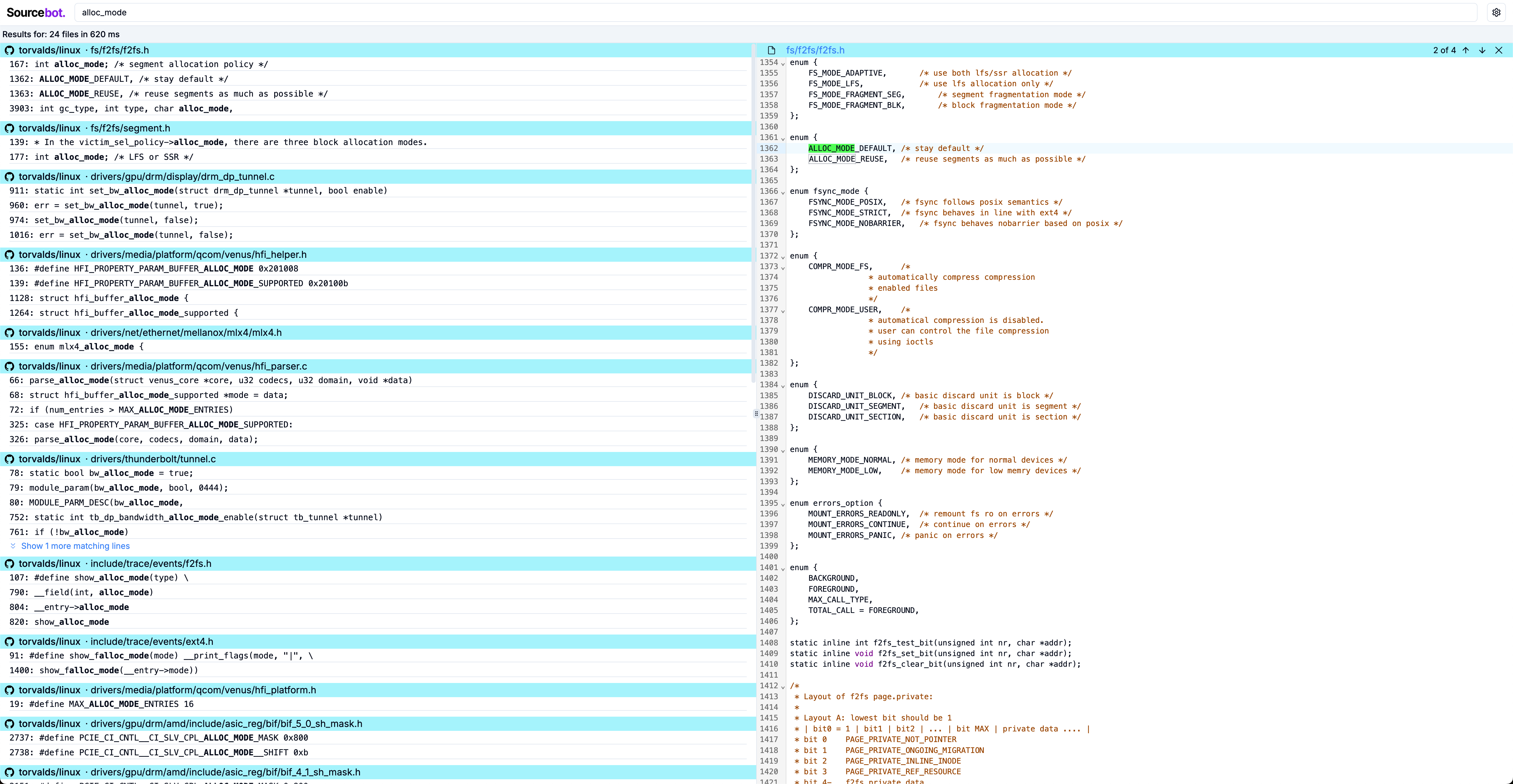Click the Sourcebot logo
Image resolution: width=1513 pixels, height=784 pixels.
coord(35,12)
